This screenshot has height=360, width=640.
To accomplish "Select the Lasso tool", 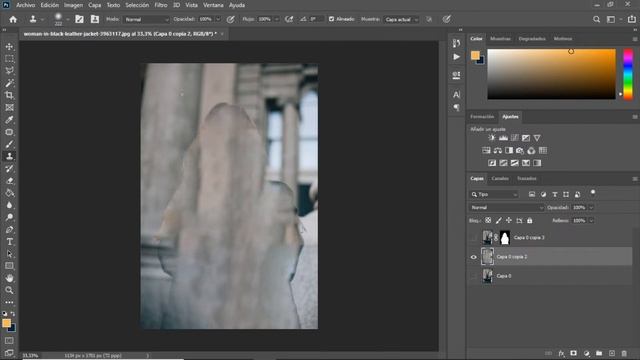I will click(9, 71).
